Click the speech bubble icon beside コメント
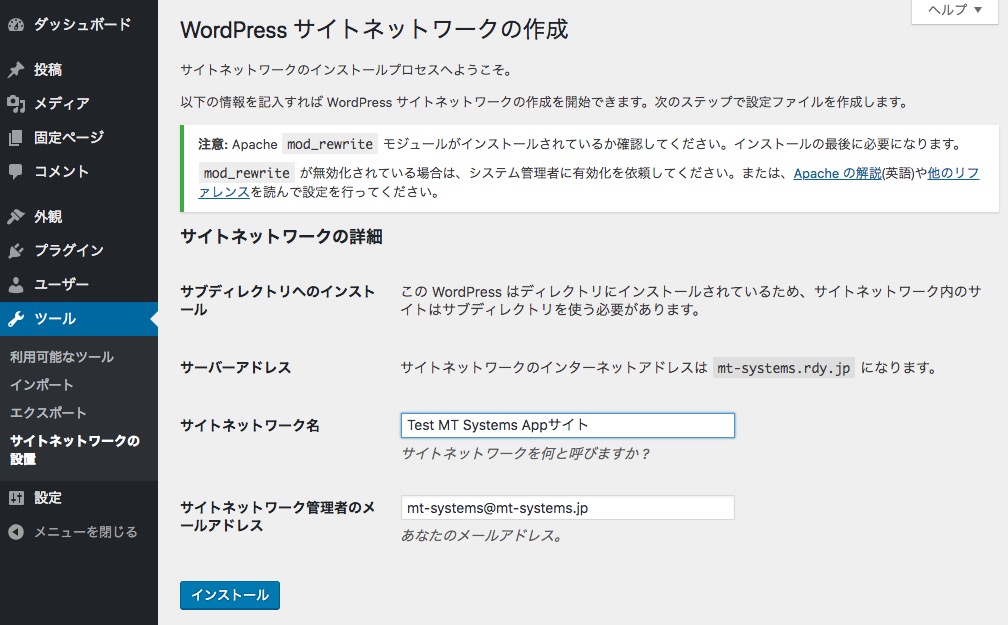Viewport: 1008px width, 625px height. (16, 172)
